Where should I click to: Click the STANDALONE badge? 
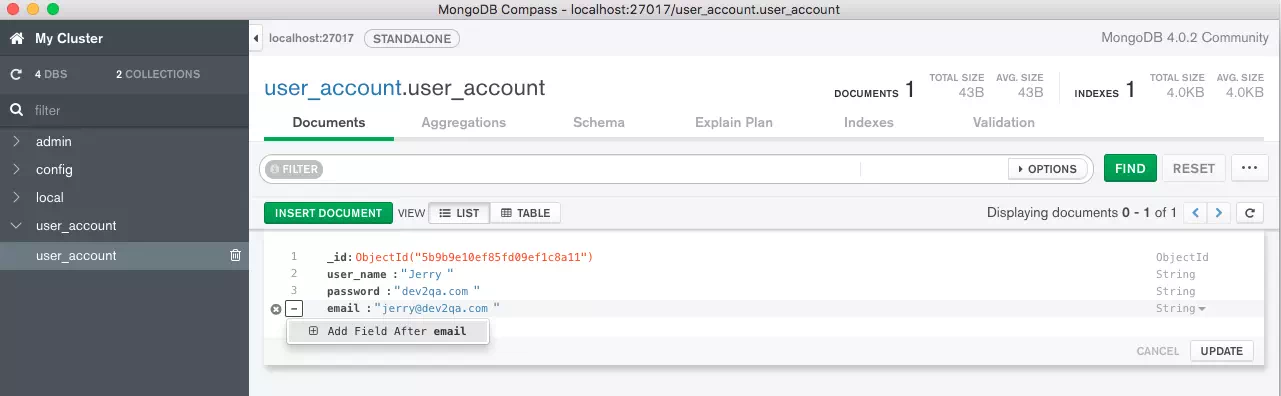pos(412,38)
